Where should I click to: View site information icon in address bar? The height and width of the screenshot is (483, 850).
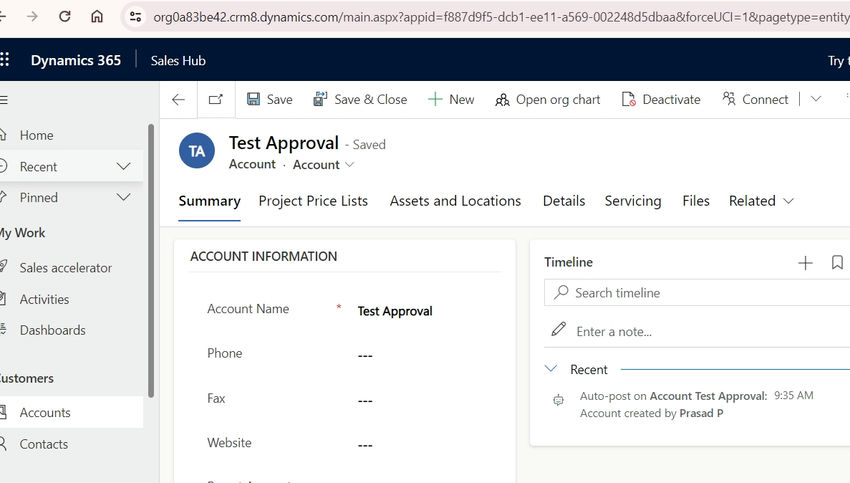pos(136,17)
